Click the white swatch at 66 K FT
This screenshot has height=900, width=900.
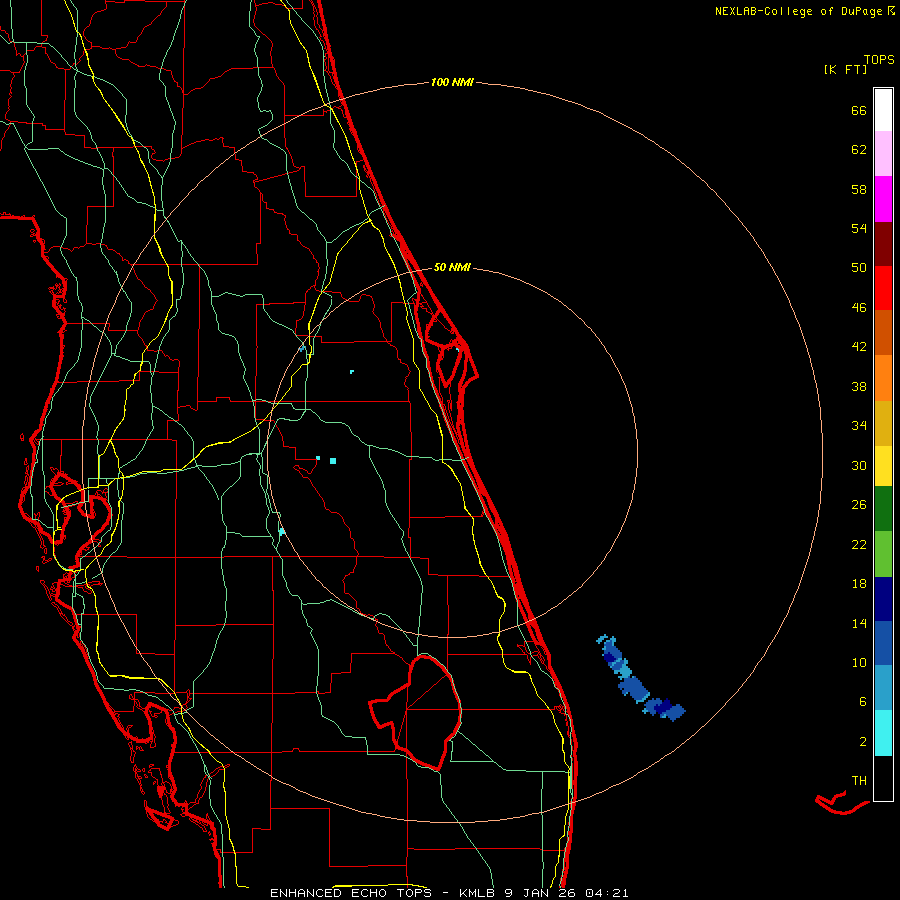[883, 110]
